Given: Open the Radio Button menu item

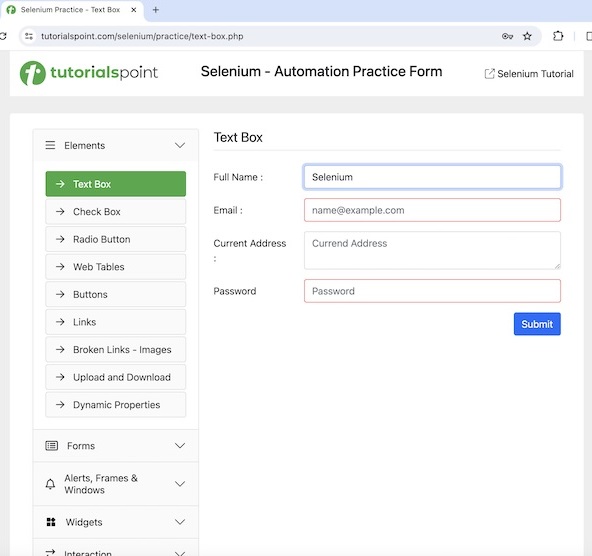Looking at the screenshot, I should pyautogui.click(x=116, y=239).
